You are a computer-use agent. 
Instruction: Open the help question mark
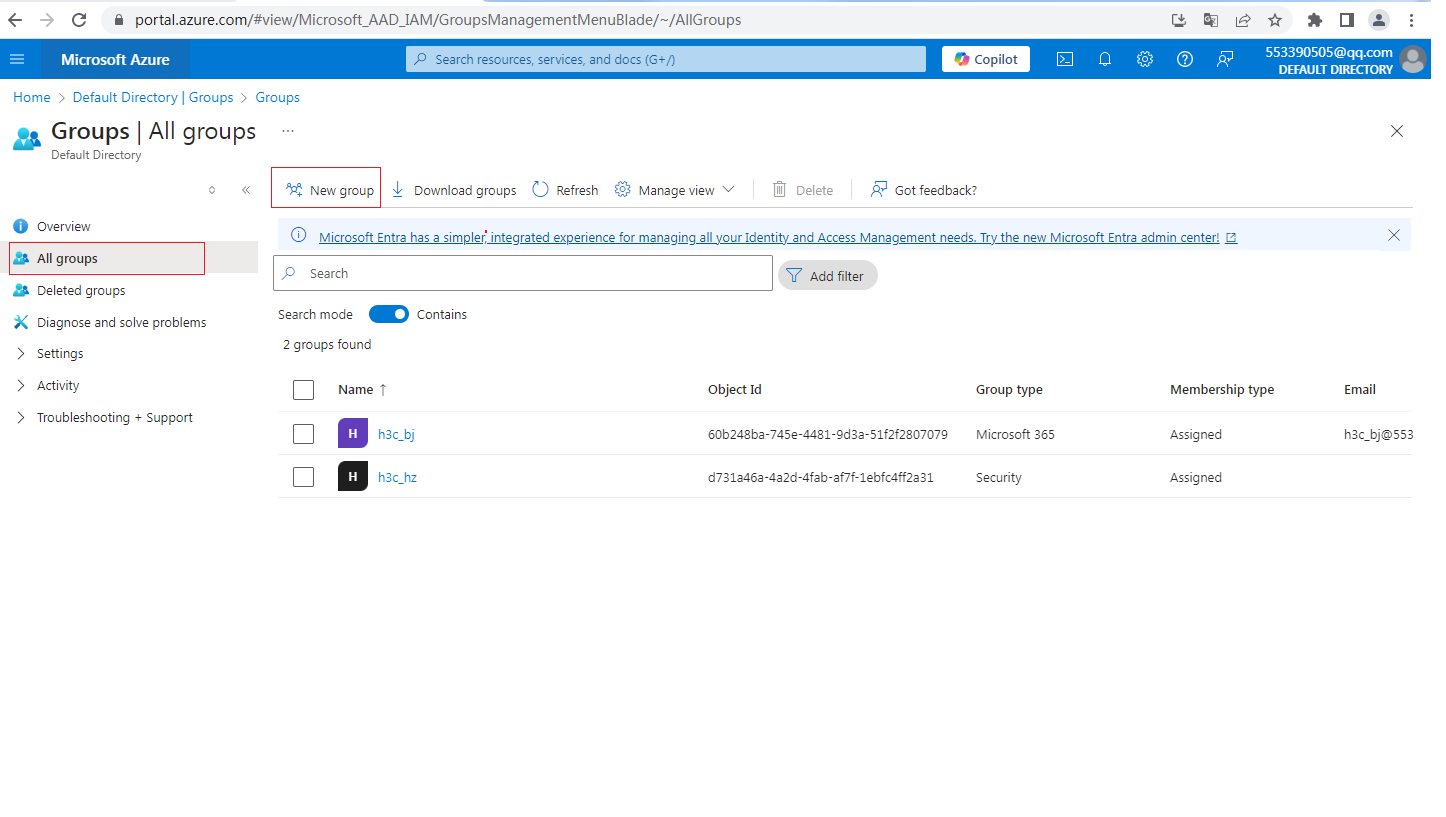[1185, 59]
